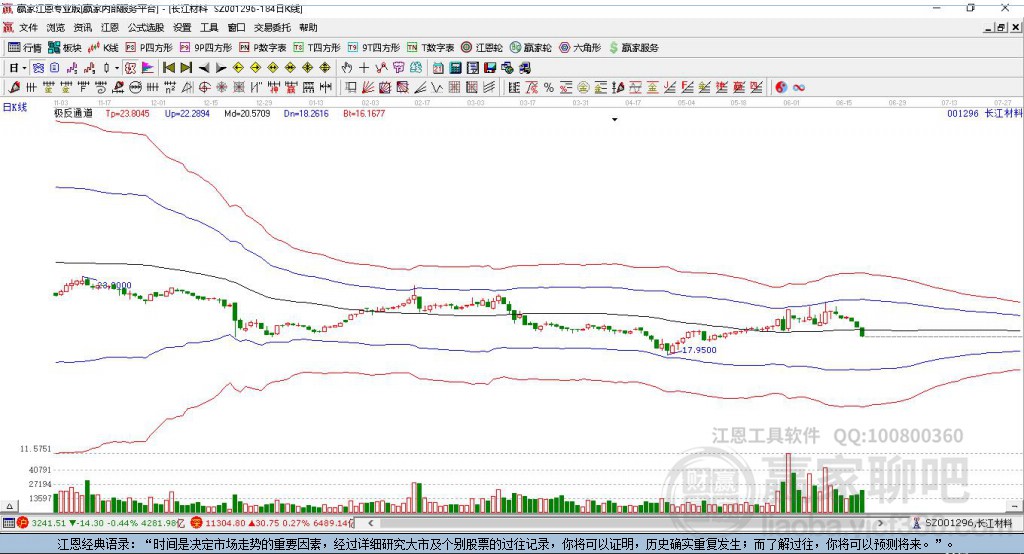
Task: Jump to first bar with green skip-back icon
Action: 168,68
